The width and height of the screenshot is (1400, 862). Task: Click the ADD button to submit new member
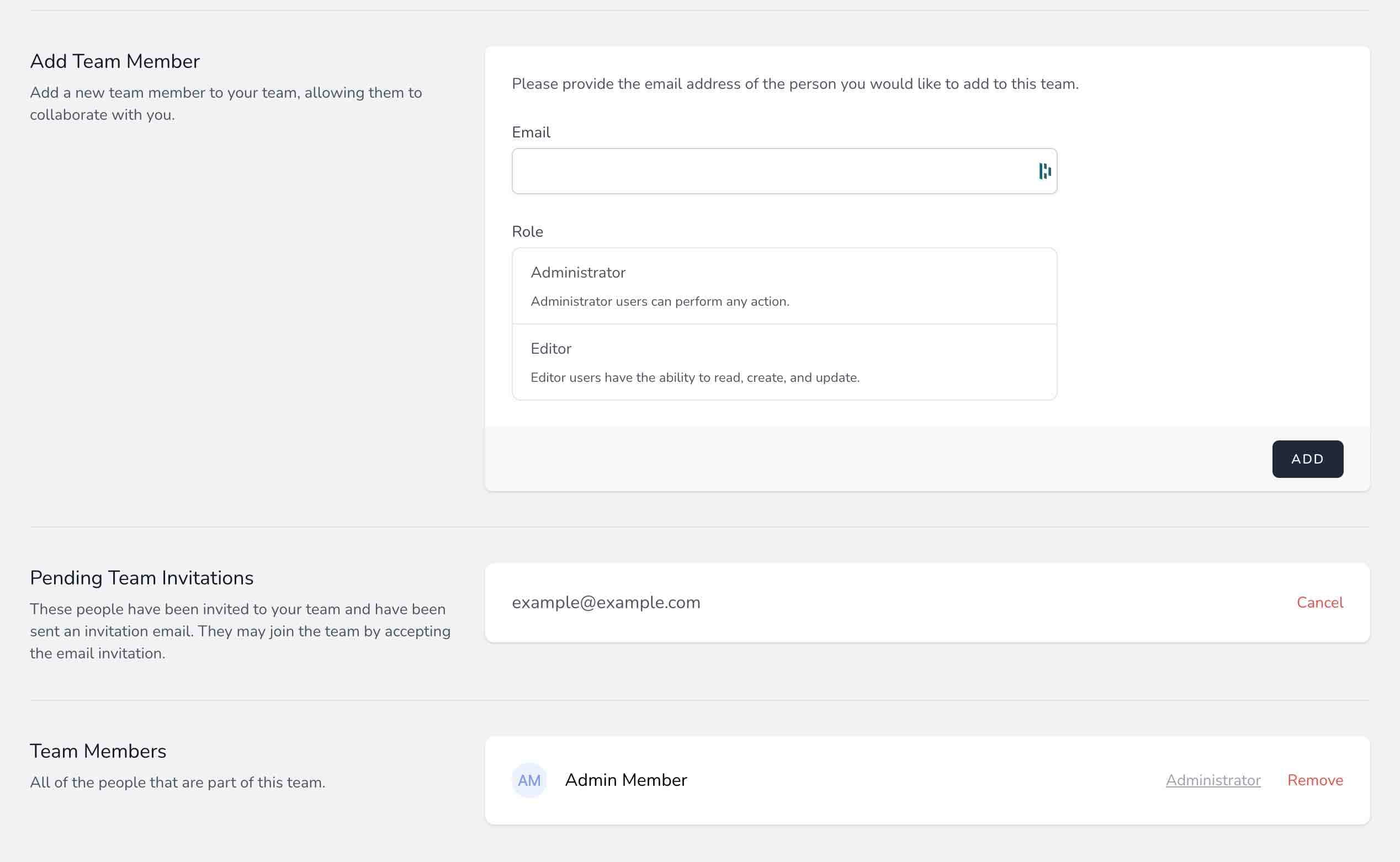pyautogui.click(x=1307, y=459)
